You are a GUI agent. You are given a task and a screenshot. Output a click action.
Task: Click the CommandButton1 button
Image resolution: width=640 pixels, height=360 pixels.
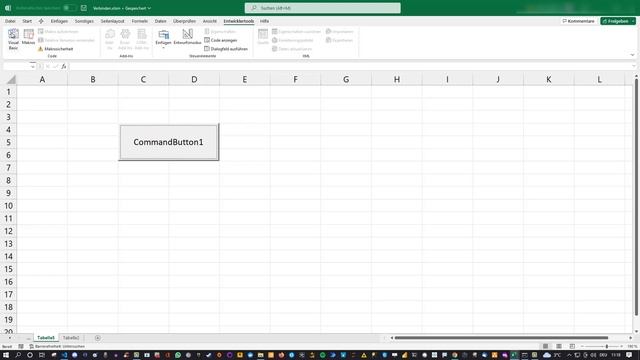coord(169,142)
